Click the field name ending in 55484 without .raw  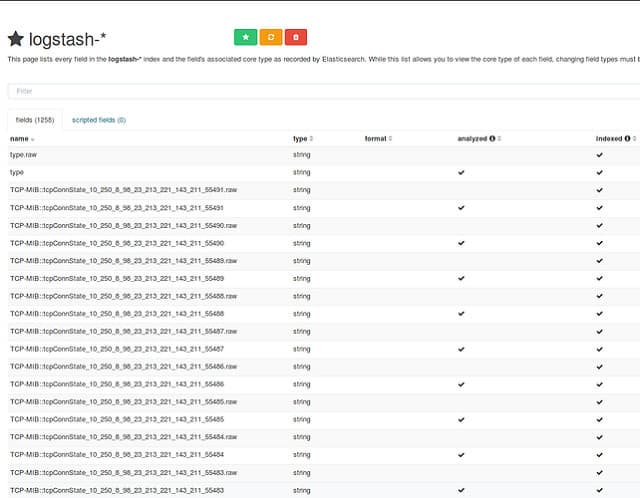point(117,454)
